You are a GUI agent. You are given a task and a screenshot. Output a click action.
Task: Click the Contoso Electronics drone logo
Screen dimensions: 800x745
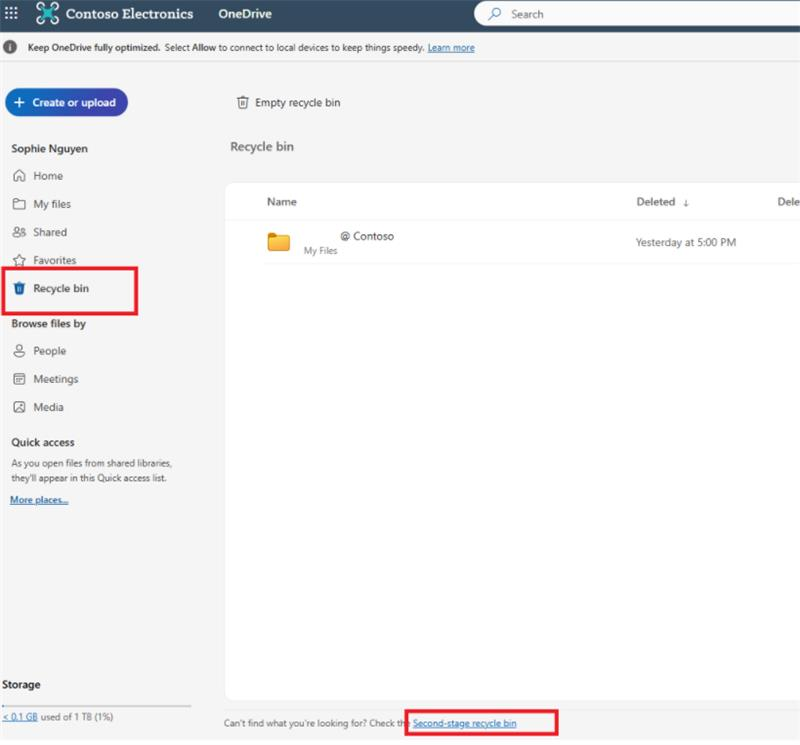click(47, 13)
